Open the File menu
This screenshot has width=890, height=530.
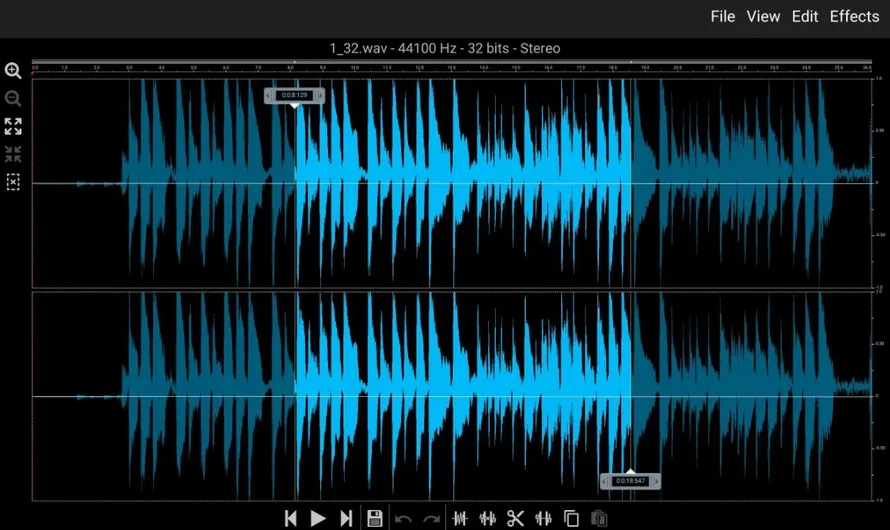coord(723,16)
